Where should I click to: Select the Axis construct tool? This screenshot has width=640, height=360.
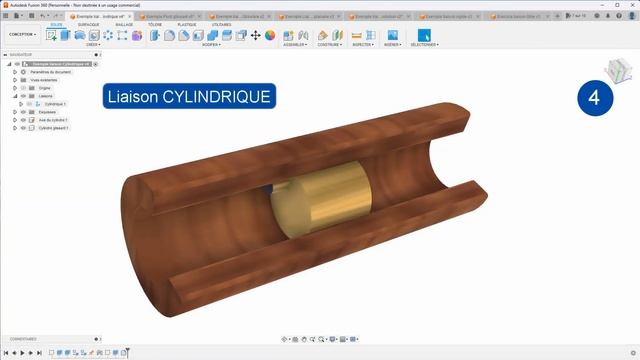pyautogui.click(x=337, y=35)
